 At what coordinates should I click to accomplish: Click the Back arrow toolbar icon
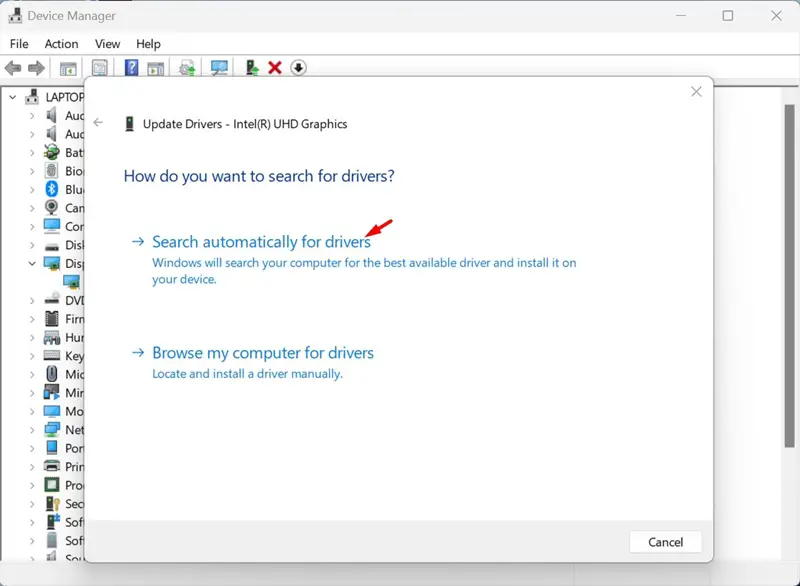(13, 68)
